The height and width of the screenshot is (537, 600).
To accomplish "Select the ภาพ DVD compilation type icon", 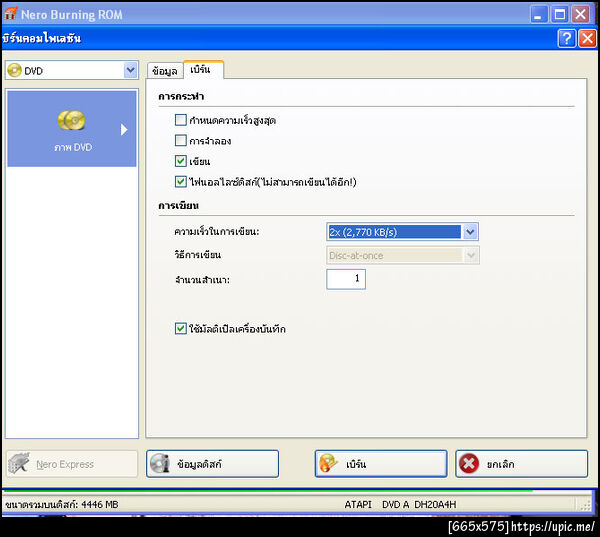I will coord(72,120).
